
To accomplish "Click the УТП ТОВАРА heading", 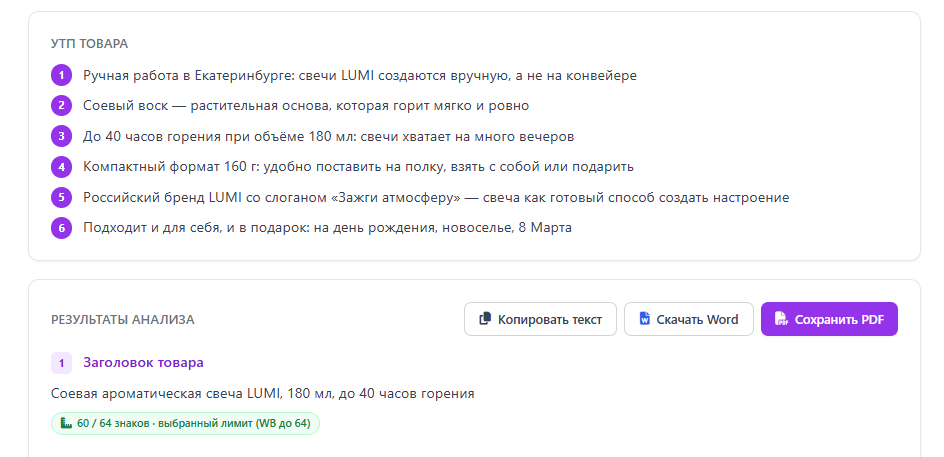I will click(x=90, y=44).
